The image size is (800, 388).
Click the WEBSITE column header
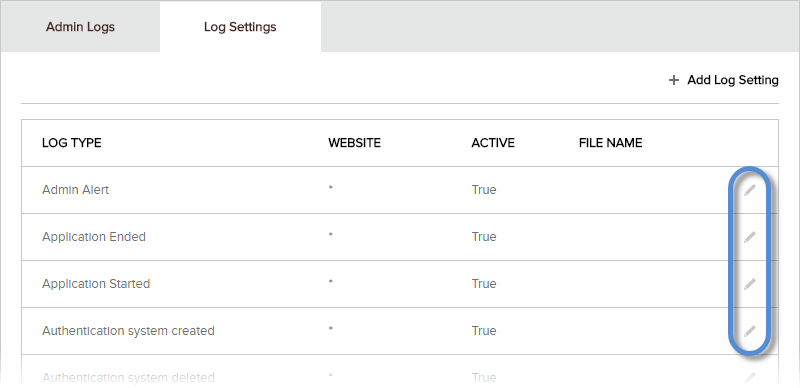click(355, 143)
